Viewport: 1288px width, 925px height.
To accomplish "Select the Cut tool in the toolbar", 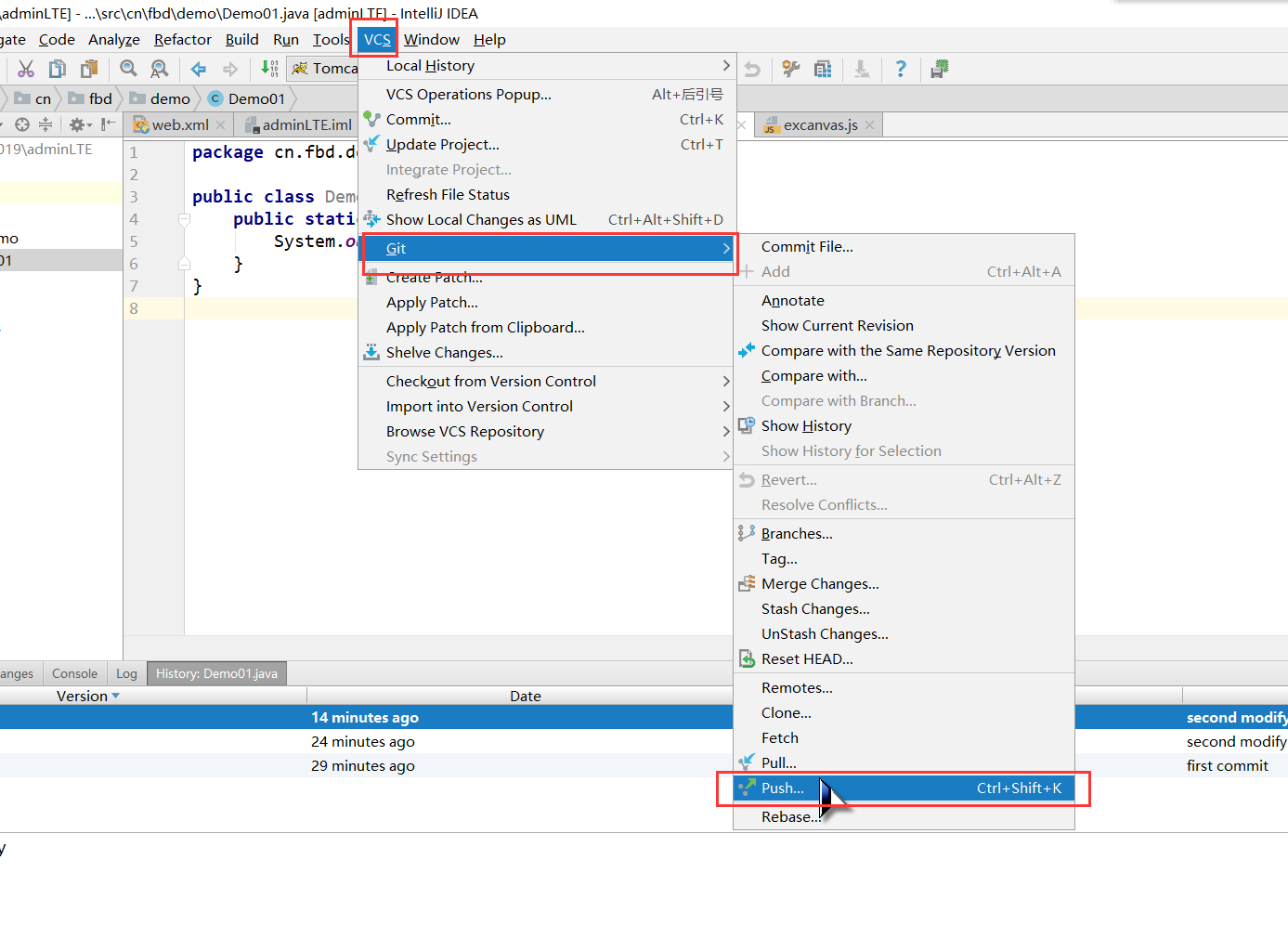I will tap(26, 69).
